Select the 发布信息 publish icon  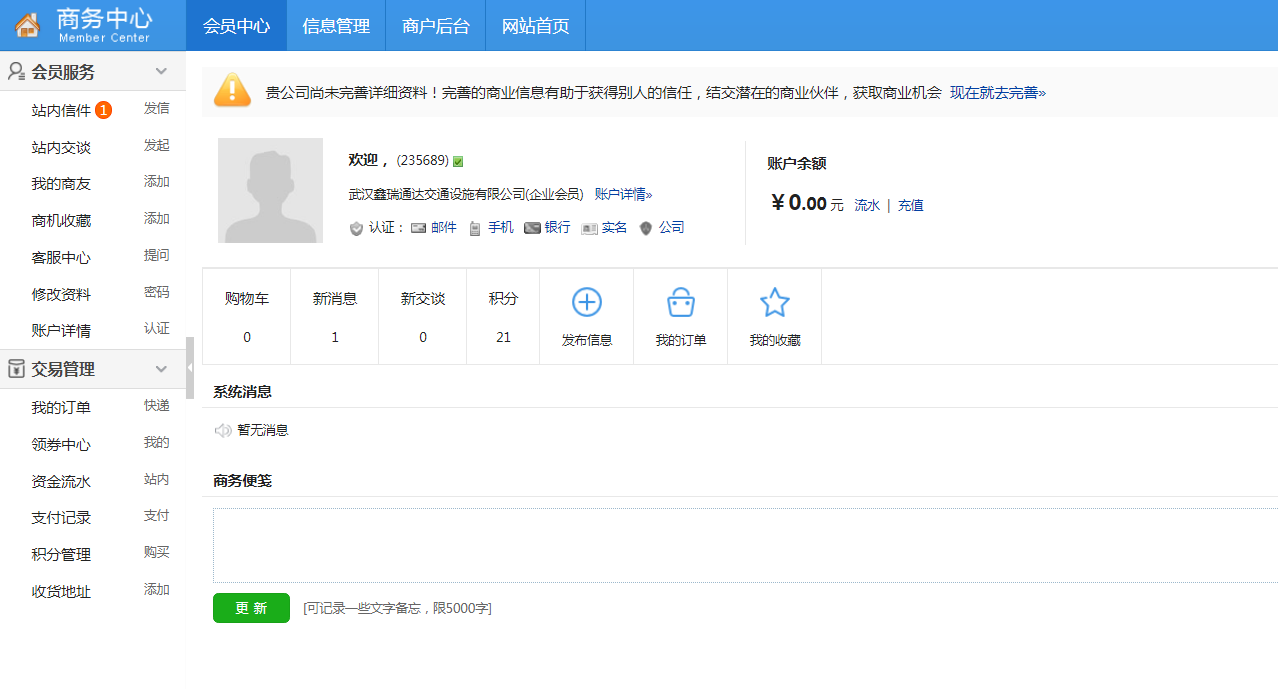point(586,302)
